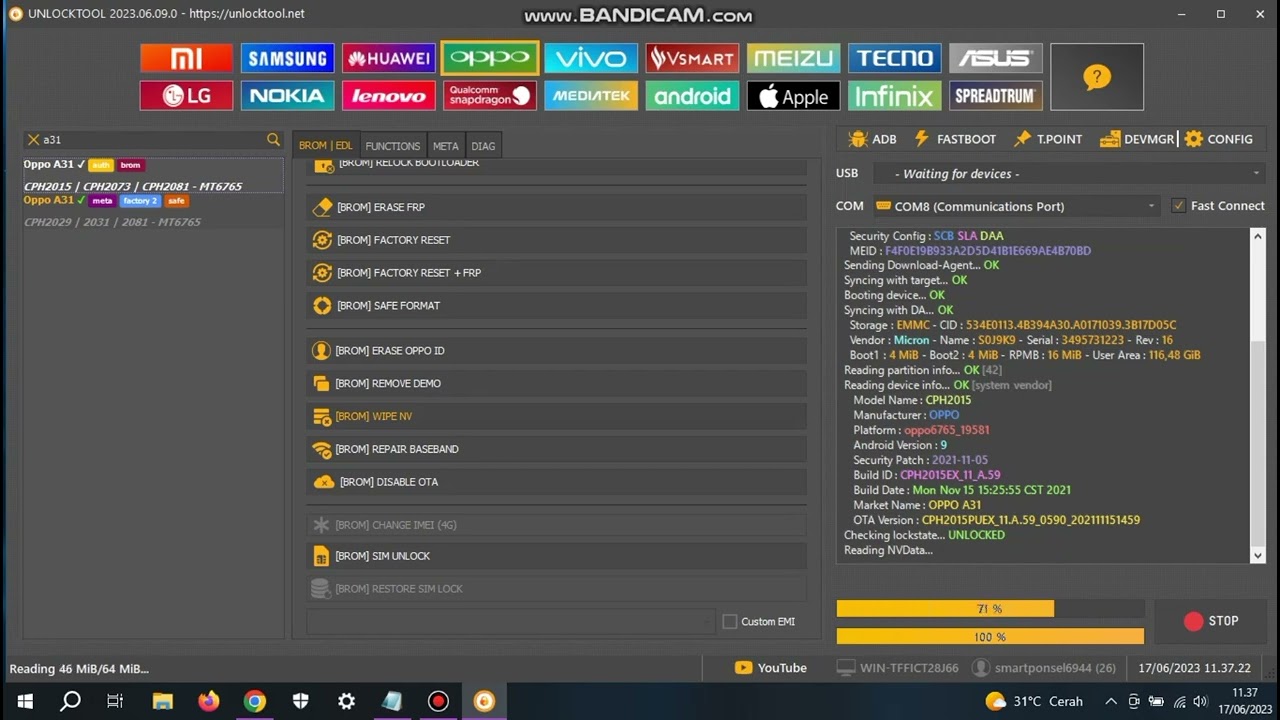The width and height of the screenshot is (1280, 720).
Task: Select the Samsung brand icon
Action: coord(287,58)
